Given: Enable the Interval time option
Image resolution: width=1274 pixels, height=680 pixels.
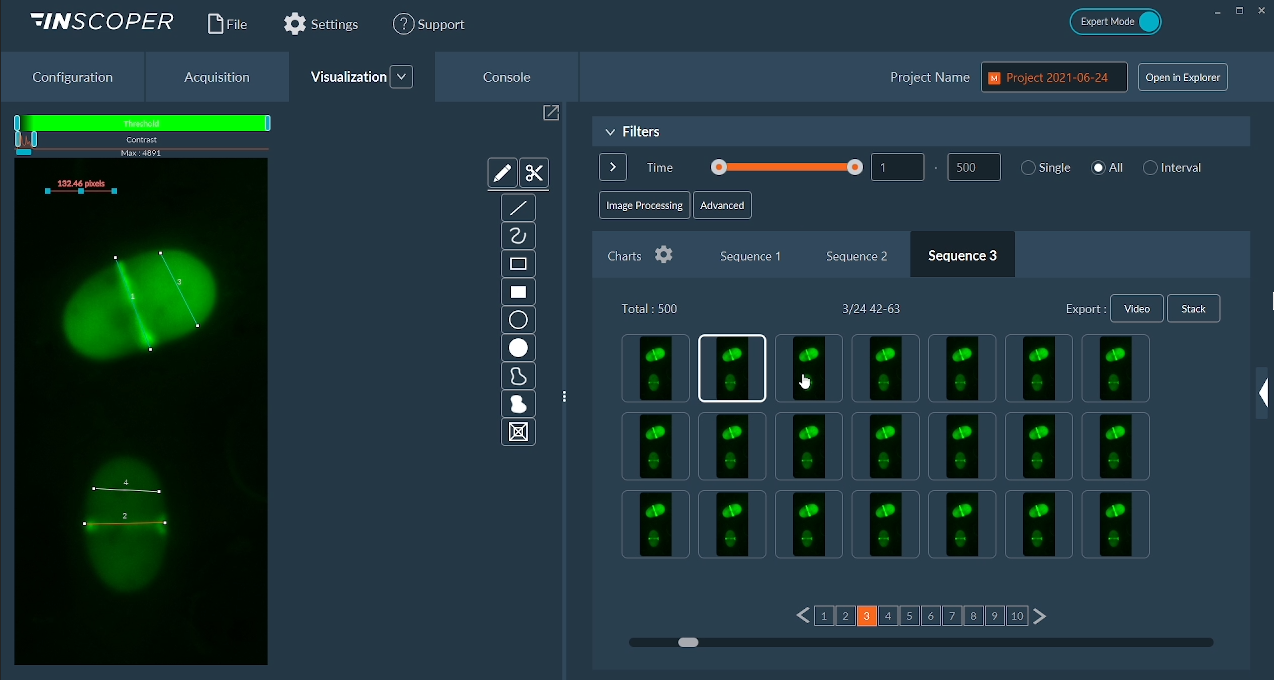Looking at the screenshot, I should (x=1148, y=167).
